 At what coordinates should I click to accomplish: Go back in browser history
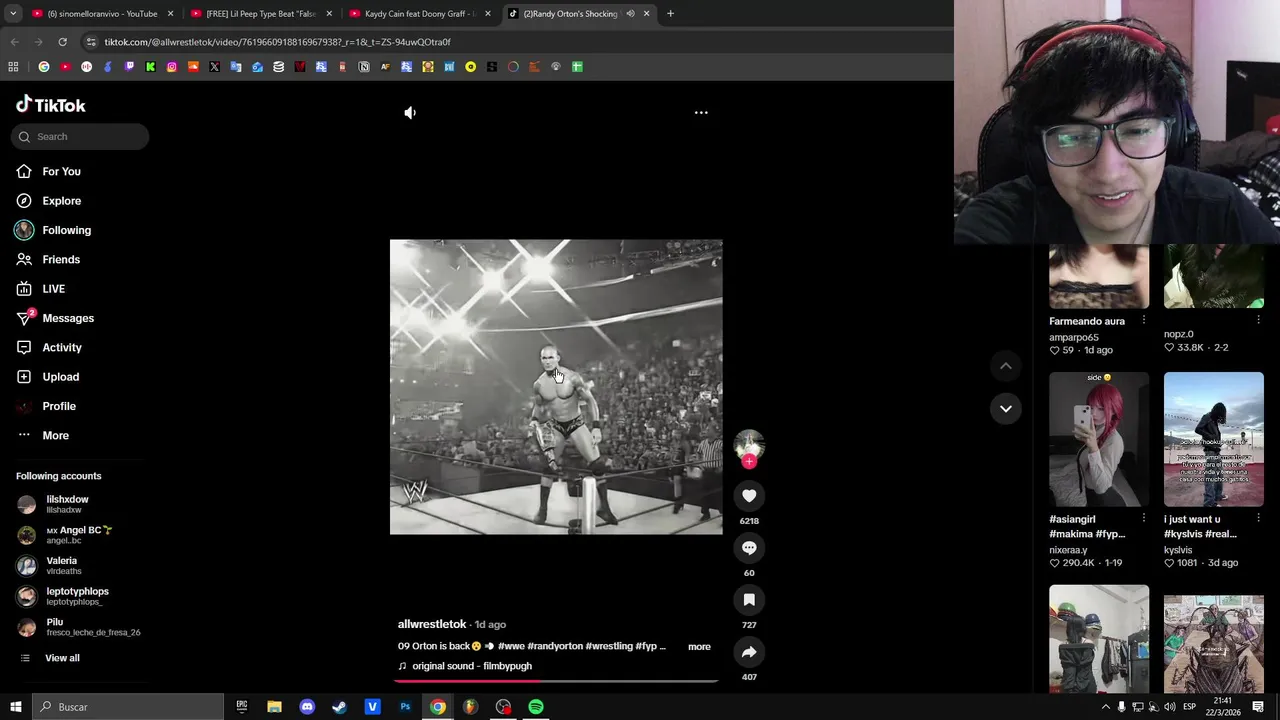(x=14, y=42)
